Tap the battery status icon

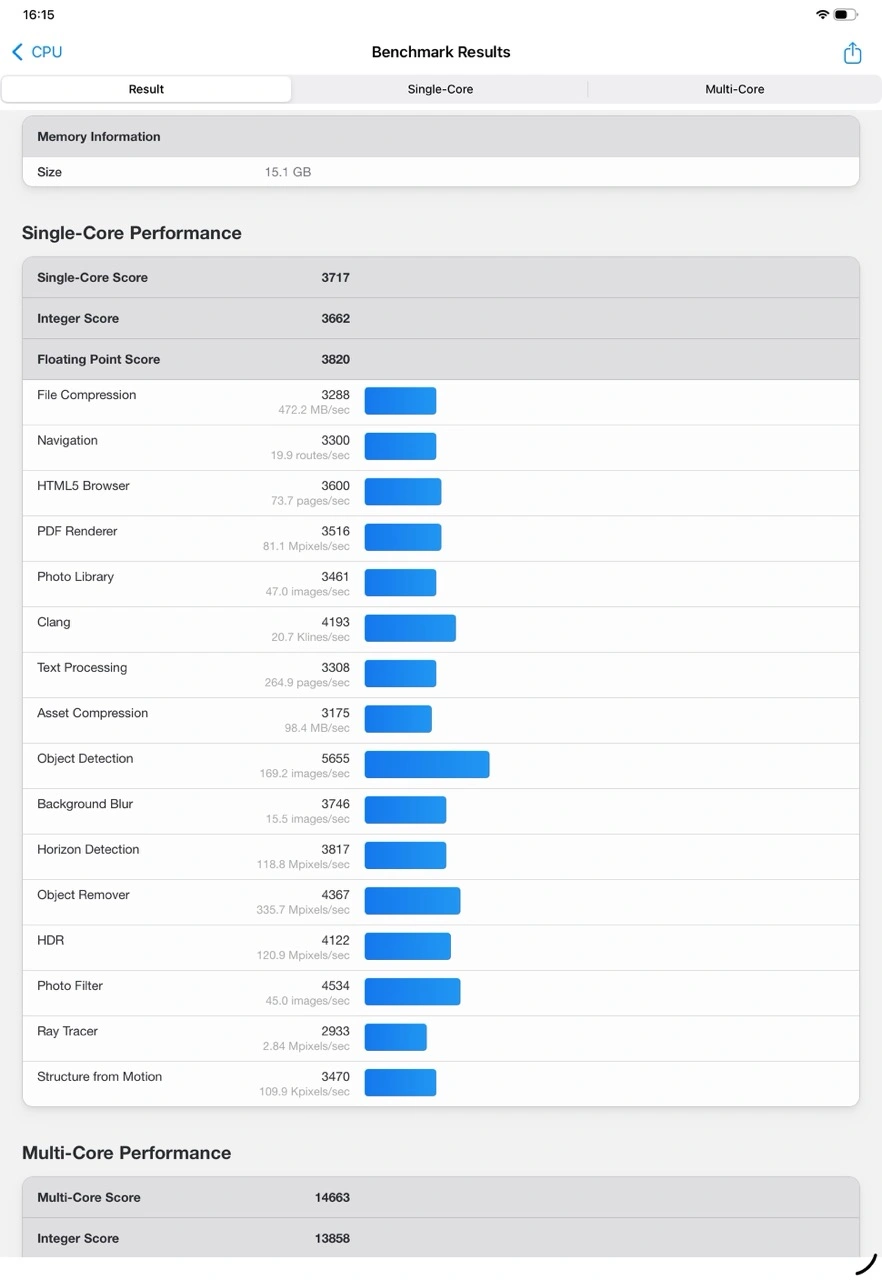coord(845,15)
